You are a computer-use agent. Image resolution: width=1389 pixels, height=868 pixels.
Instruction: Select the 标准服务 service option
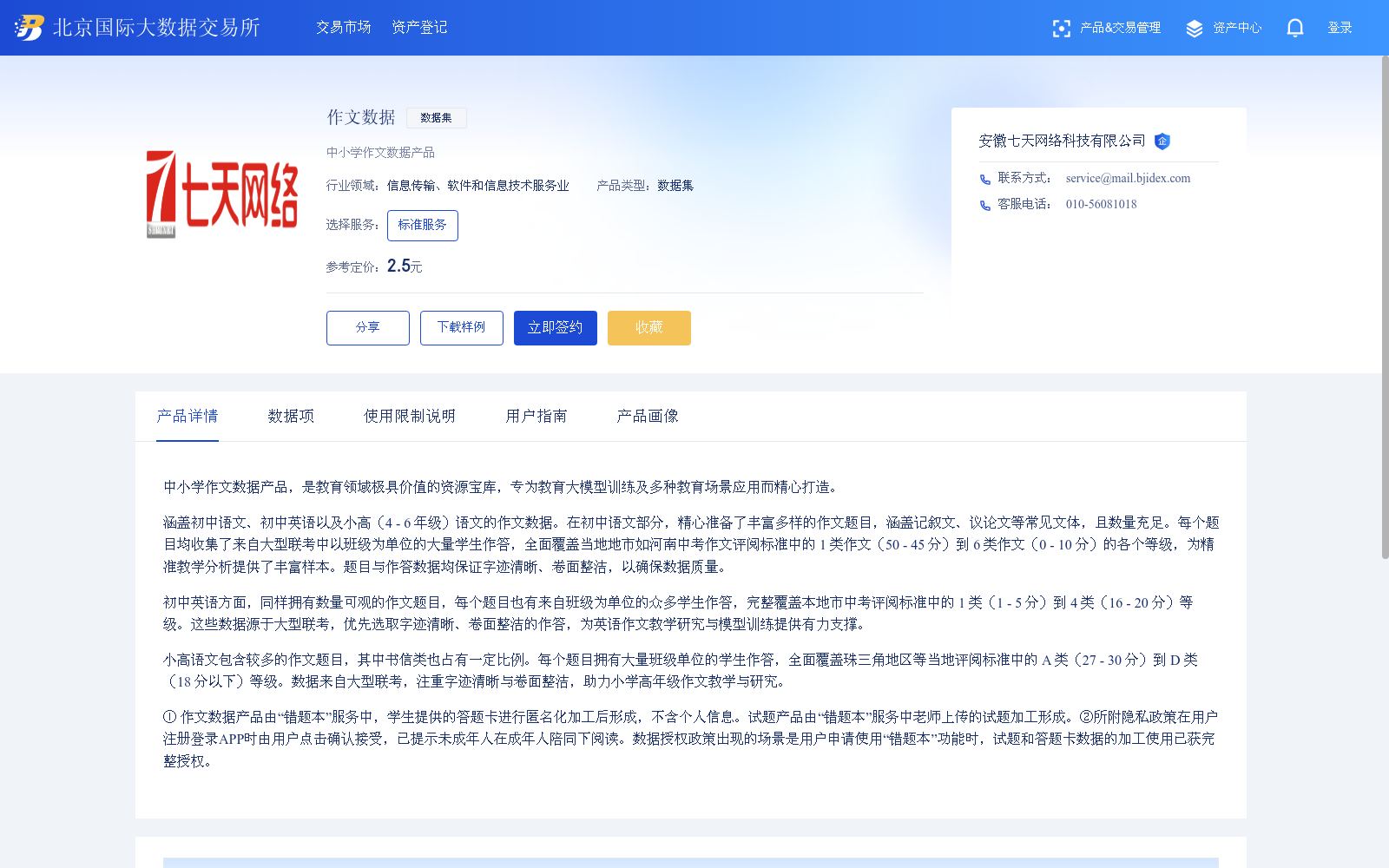tap(423, 226)
